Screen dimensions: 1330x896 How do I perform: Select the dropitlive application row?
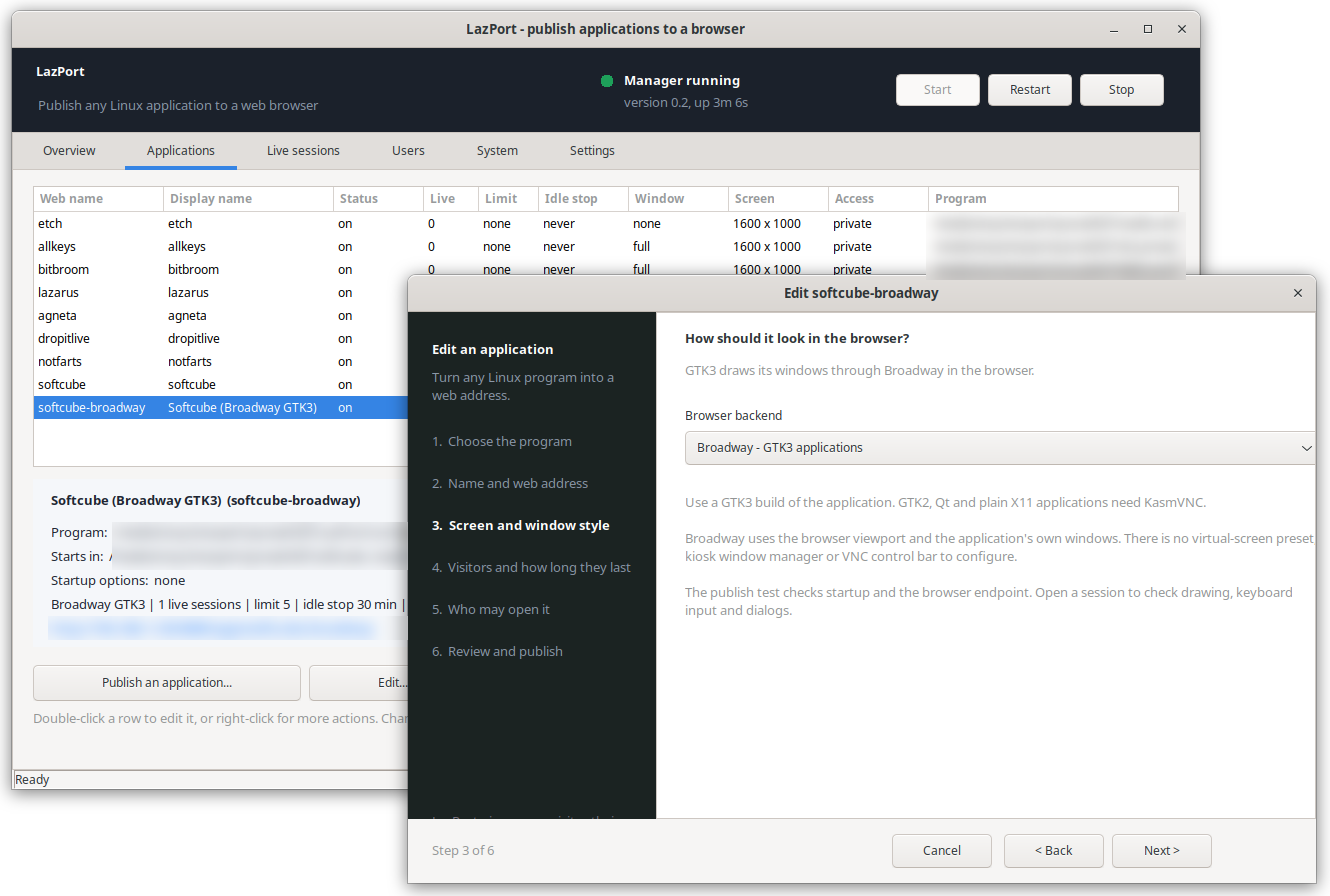221,339
